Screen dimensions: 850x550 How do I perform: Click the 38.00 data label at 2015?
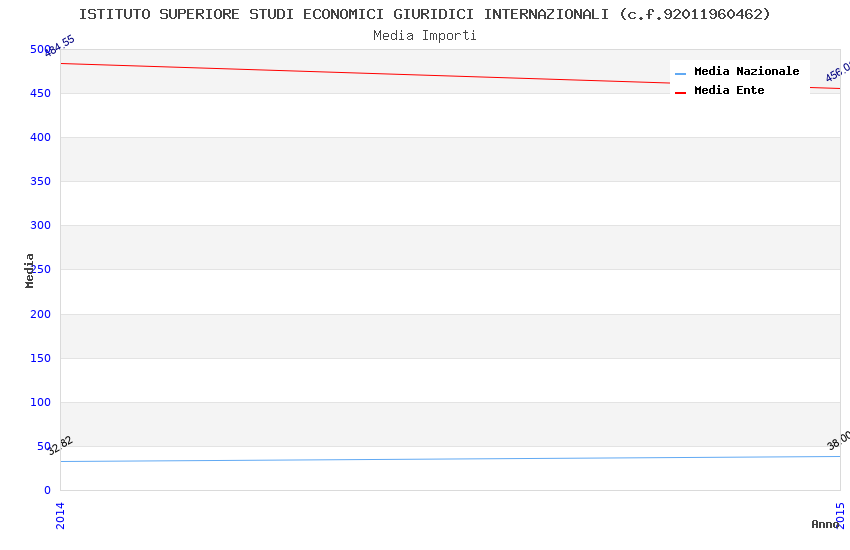(838, 440)
